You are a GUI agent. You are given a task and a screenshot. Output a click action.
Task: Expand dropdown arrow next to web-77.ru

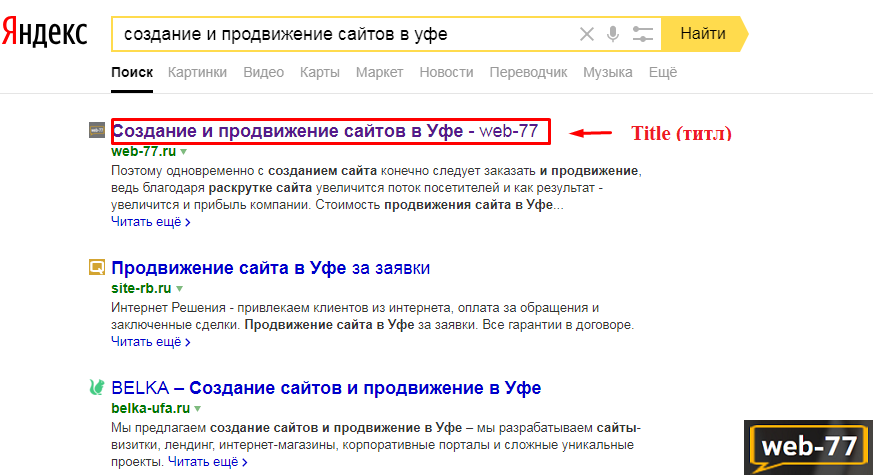tap(184, 152)
